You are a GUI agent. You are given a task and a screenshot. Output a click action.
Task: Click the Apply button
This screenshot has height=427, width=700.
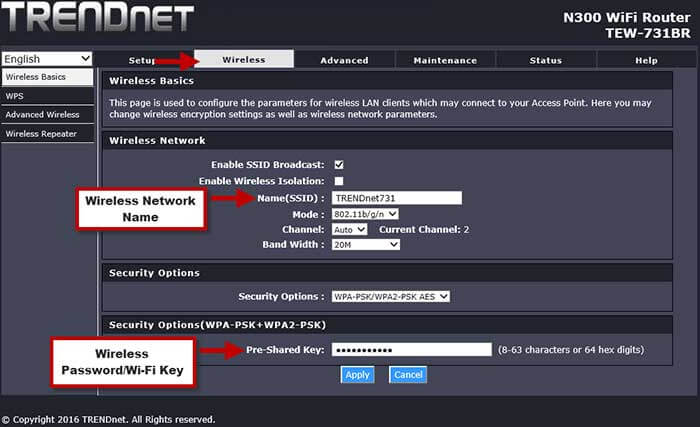click(x=357, y=375)
